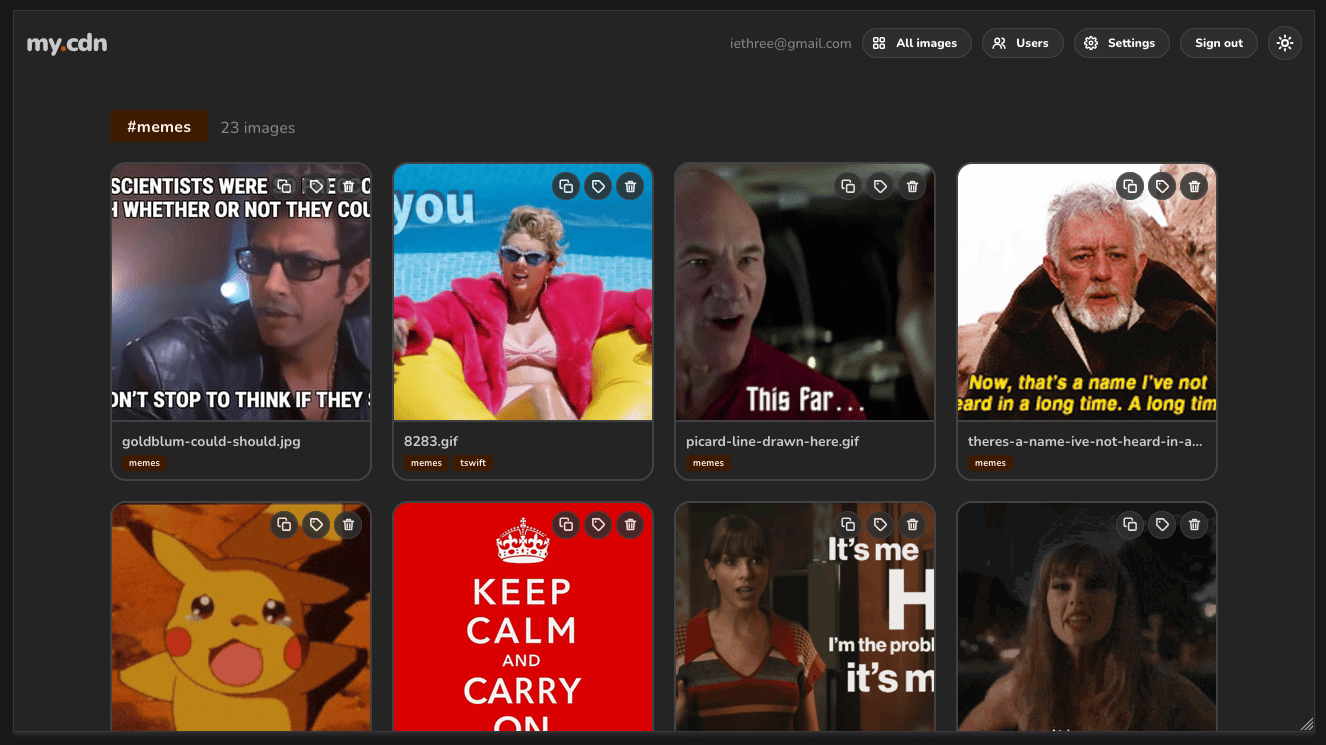
Task: Open All images view
Action: (916, 43)
